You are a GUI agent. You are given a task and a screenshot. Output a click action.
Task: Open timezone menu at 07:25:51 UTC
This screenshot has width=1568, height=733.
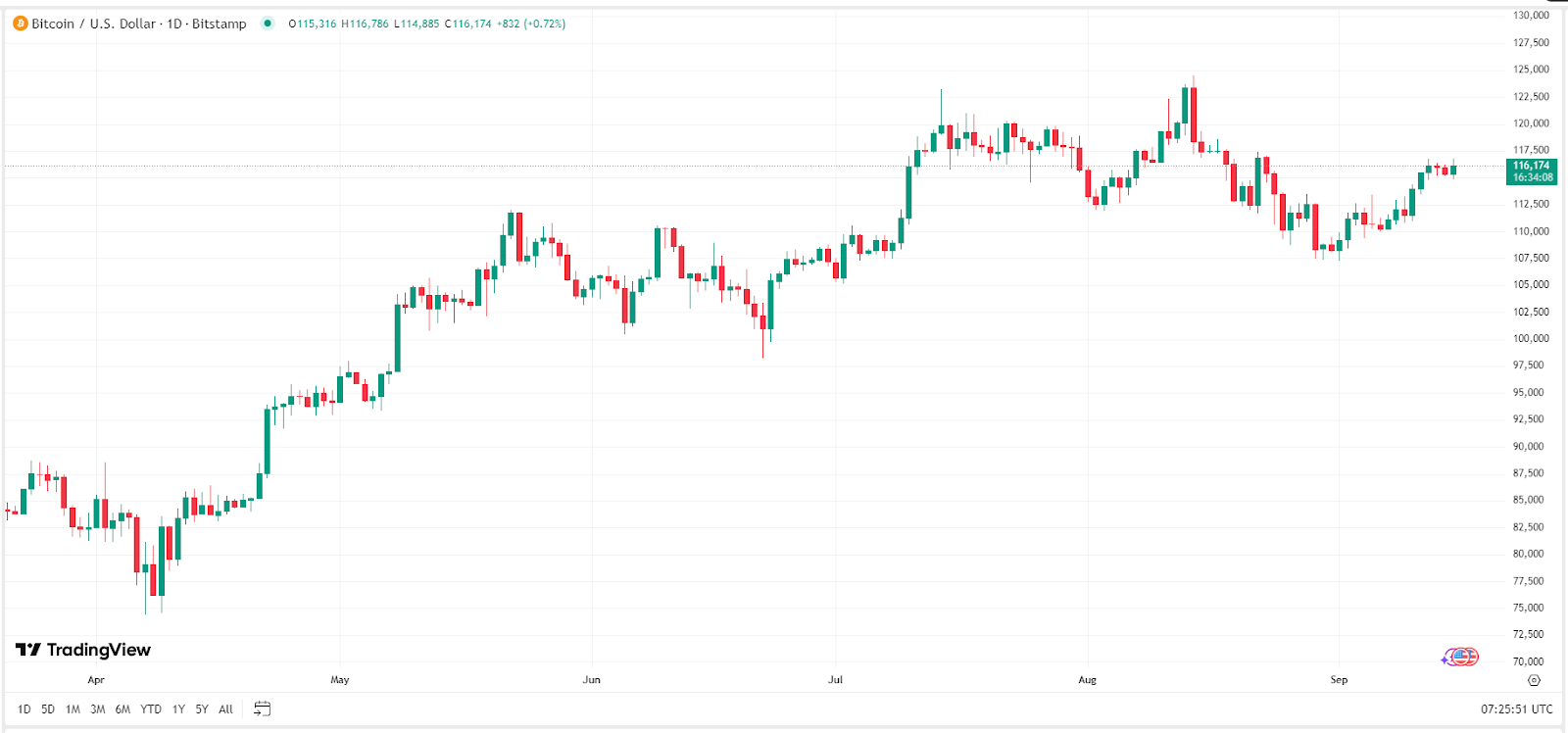[1516, 709]
